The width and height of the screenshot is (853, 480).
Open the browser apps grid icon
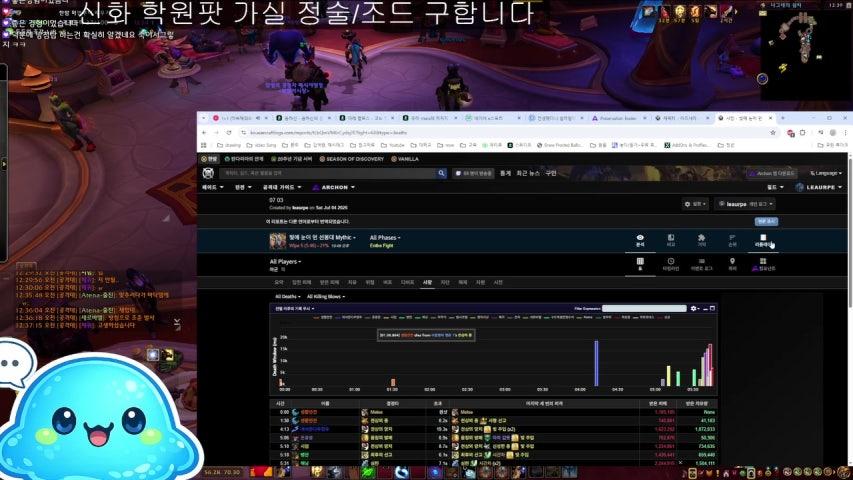pyautogui.click(x=204, y=145)
